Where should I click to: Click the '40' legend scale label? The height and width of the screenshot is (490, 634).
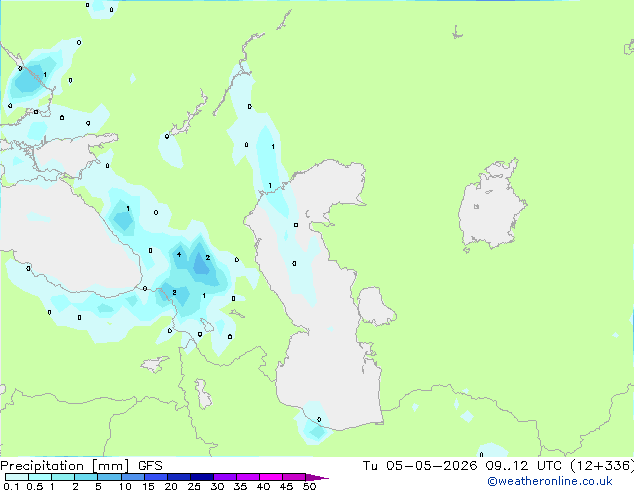coord(263,486)
